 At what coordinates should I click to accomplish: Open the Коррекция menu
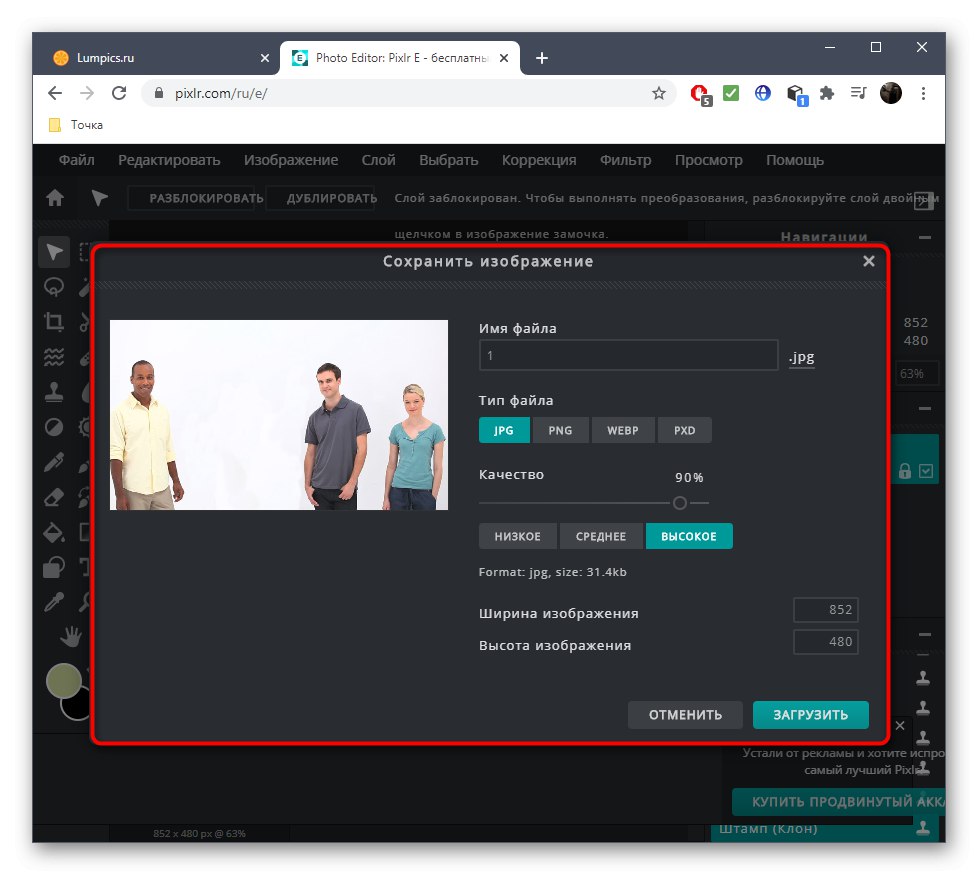[x=539, y=160]
